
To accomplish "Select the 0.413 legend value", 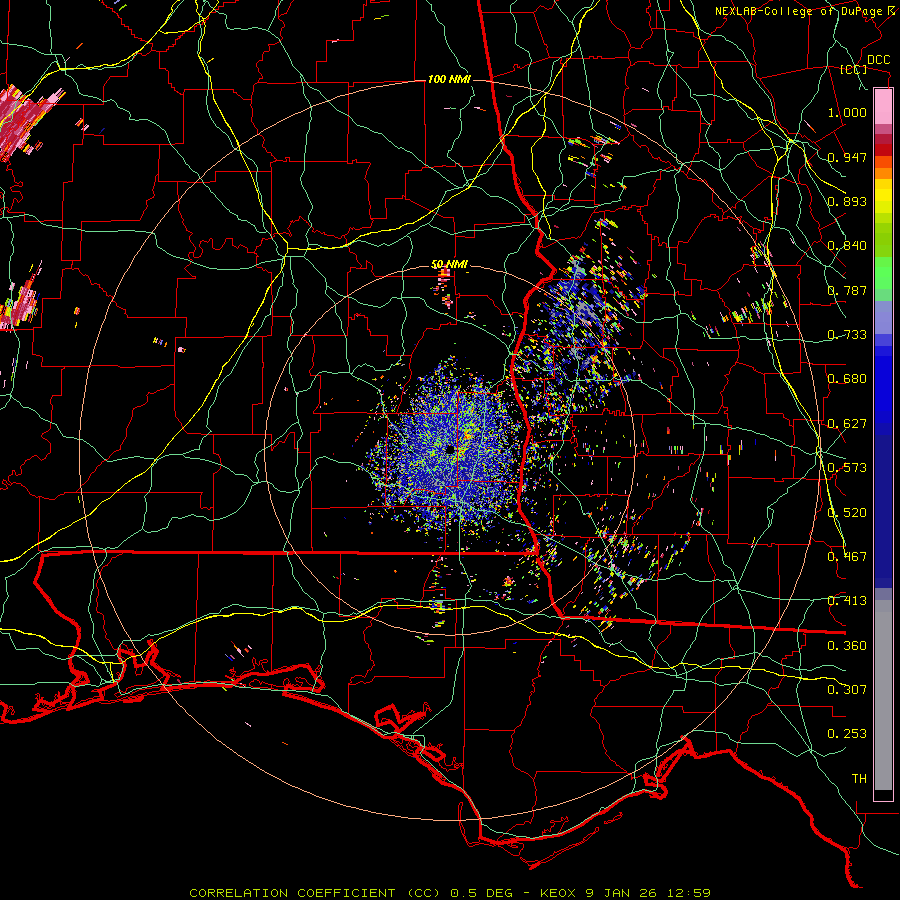I will [x=847, y=601].
